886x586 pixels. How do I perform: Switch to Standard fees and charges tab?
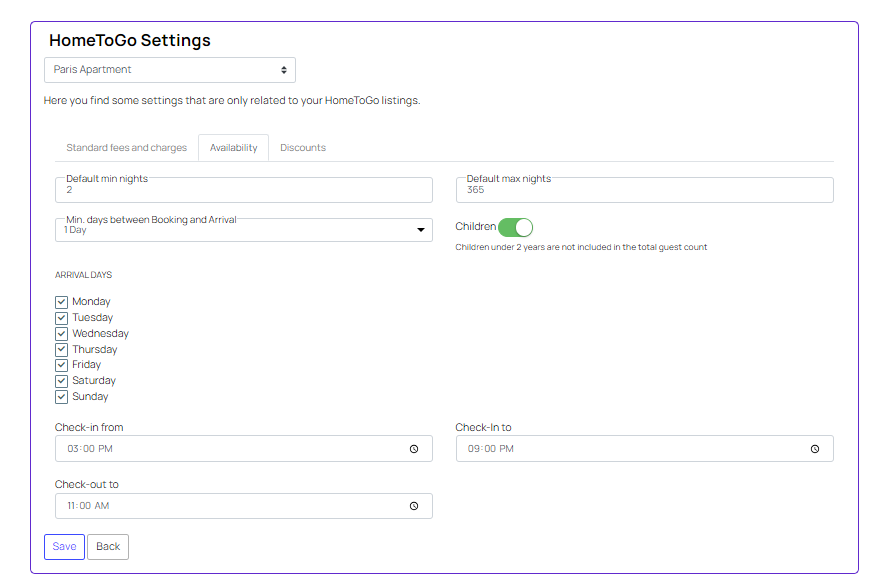coord(127,147)
